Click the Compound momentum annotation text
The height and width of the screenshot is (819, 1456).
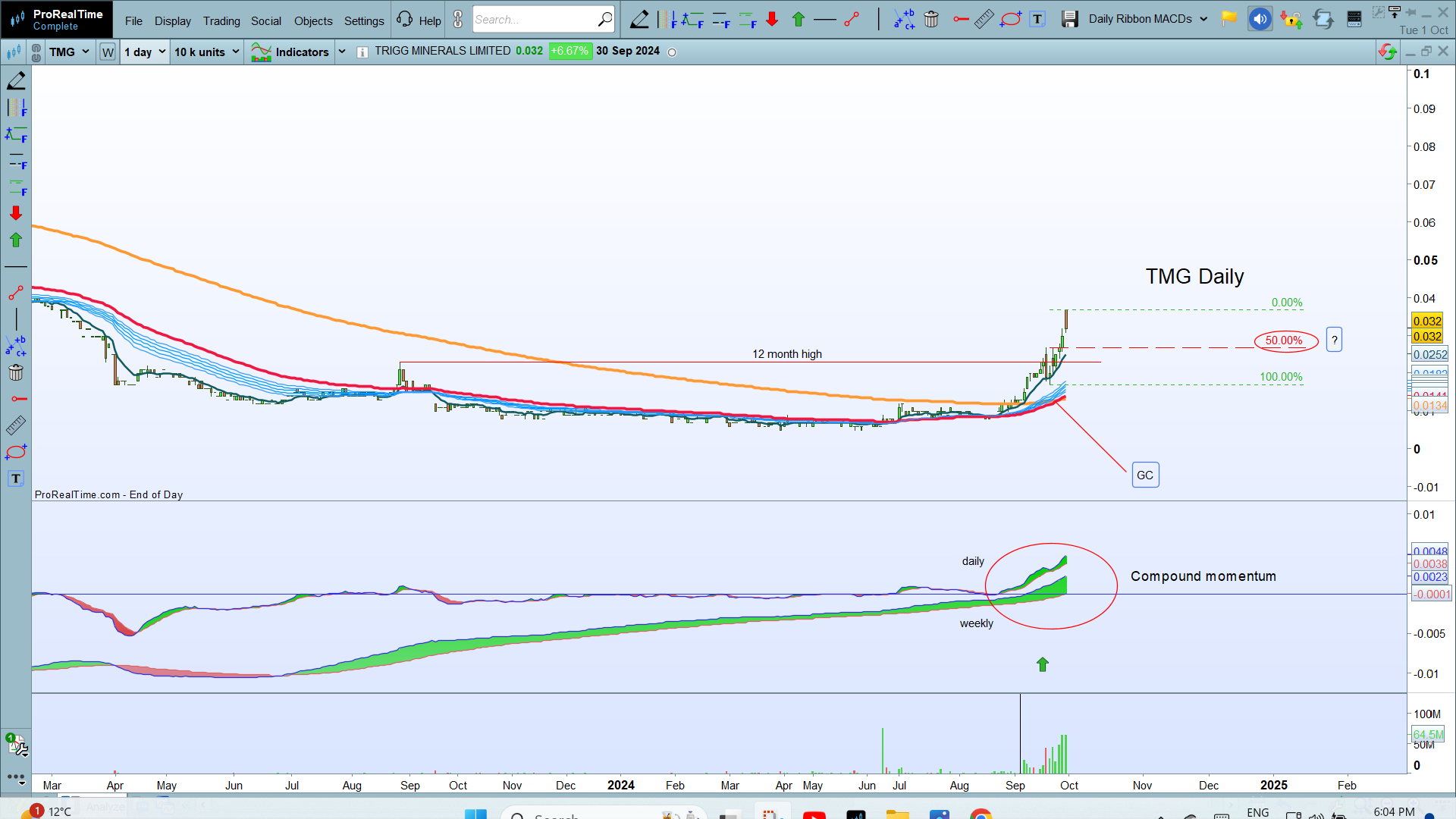pos(1203,576)
